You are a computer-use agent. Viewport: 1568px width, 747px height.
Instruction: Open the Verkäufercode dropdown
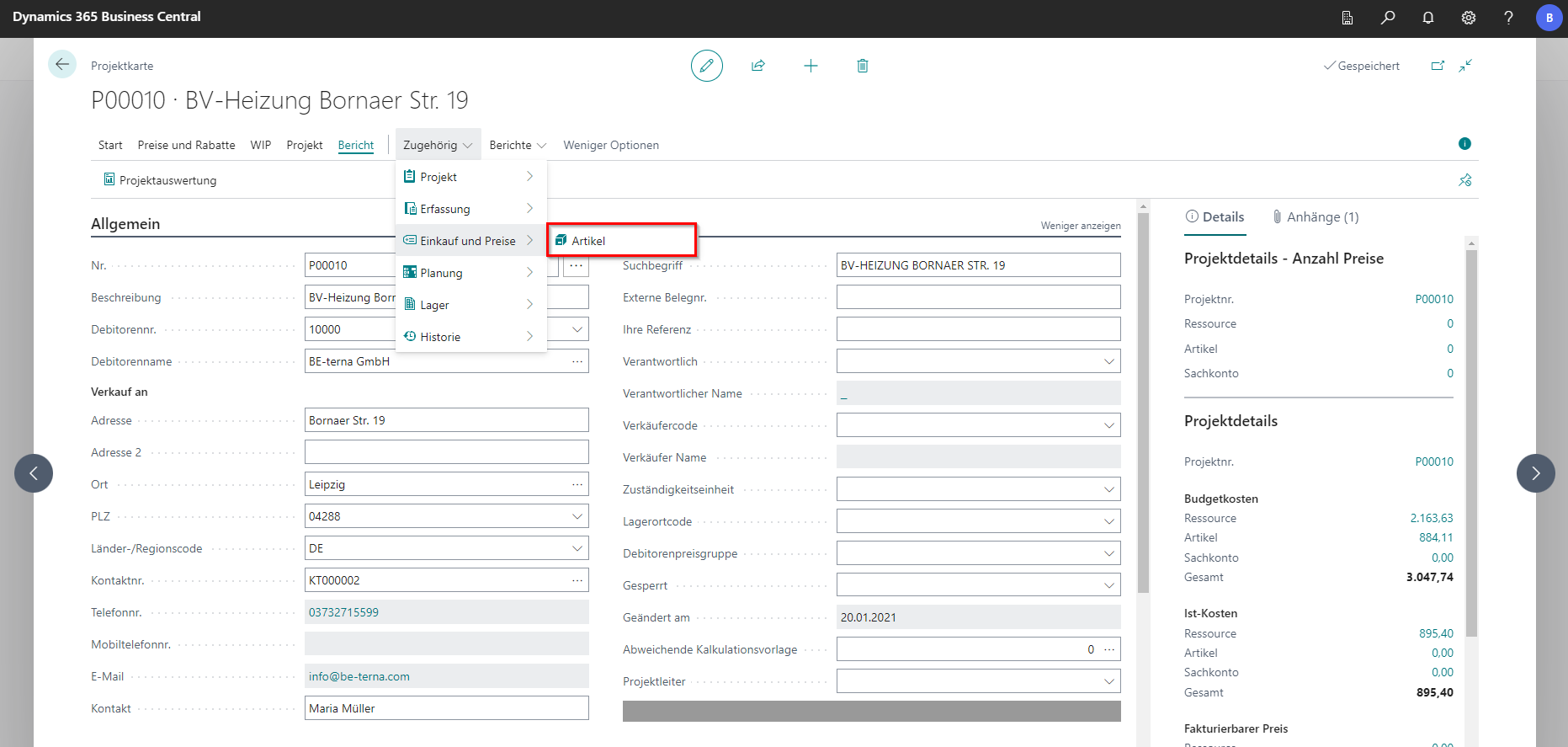1108,425
